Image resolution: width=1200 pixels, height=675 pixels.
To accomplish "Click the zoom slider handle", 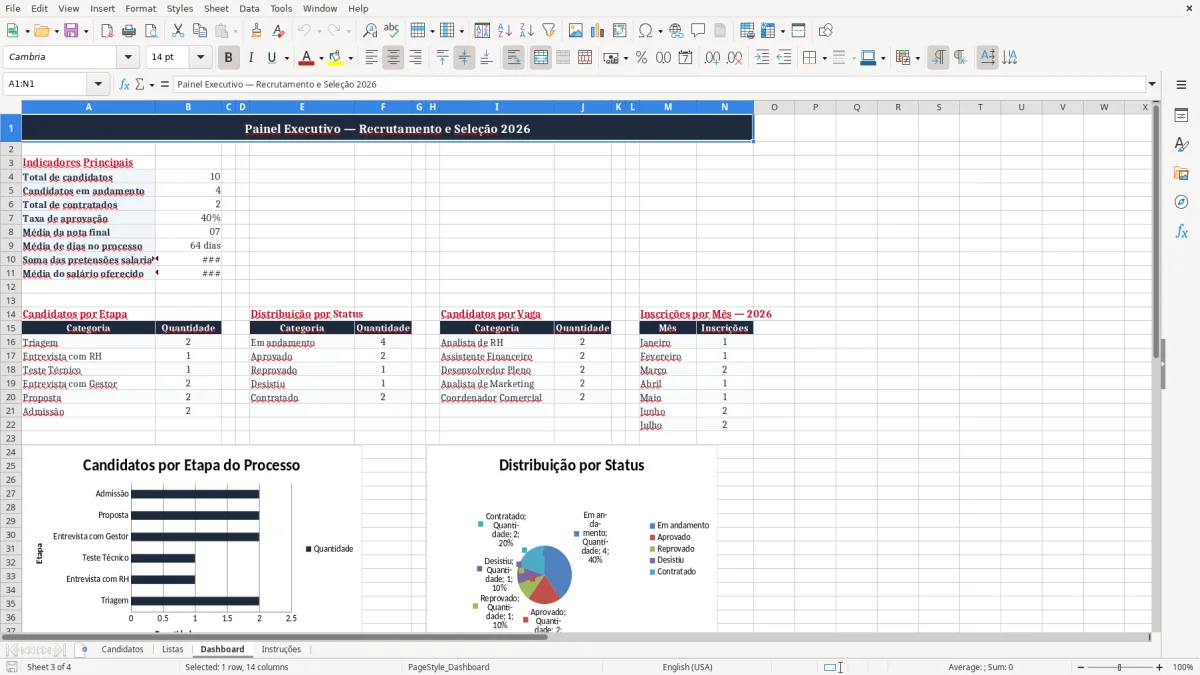I will (x=1119, y=667).
